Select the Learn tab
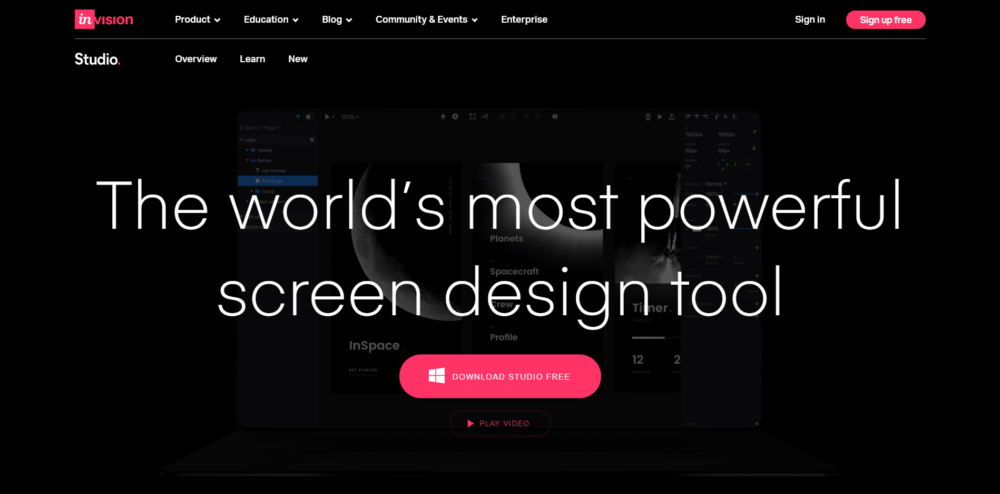Image resolution: width=1000 pixels, height=494 pixels. click(253, 59)
